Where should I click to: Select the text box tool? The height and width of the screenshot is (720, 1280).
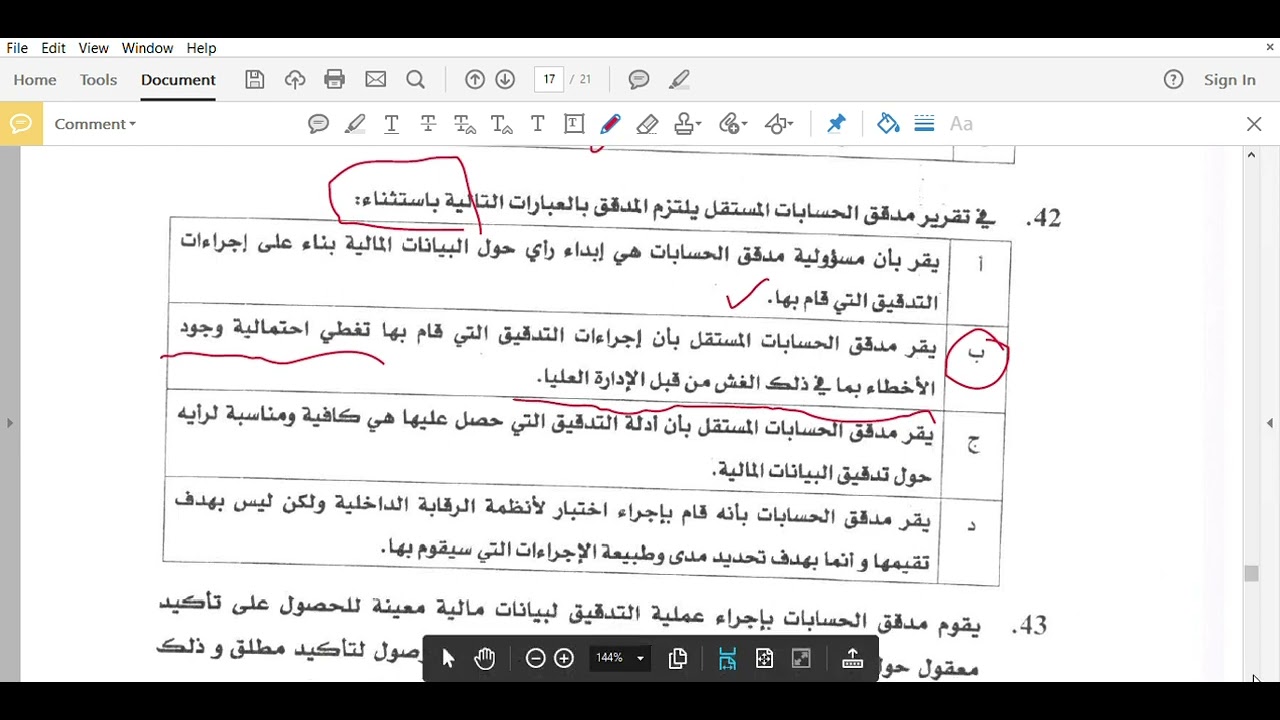(x=574, y=124)
